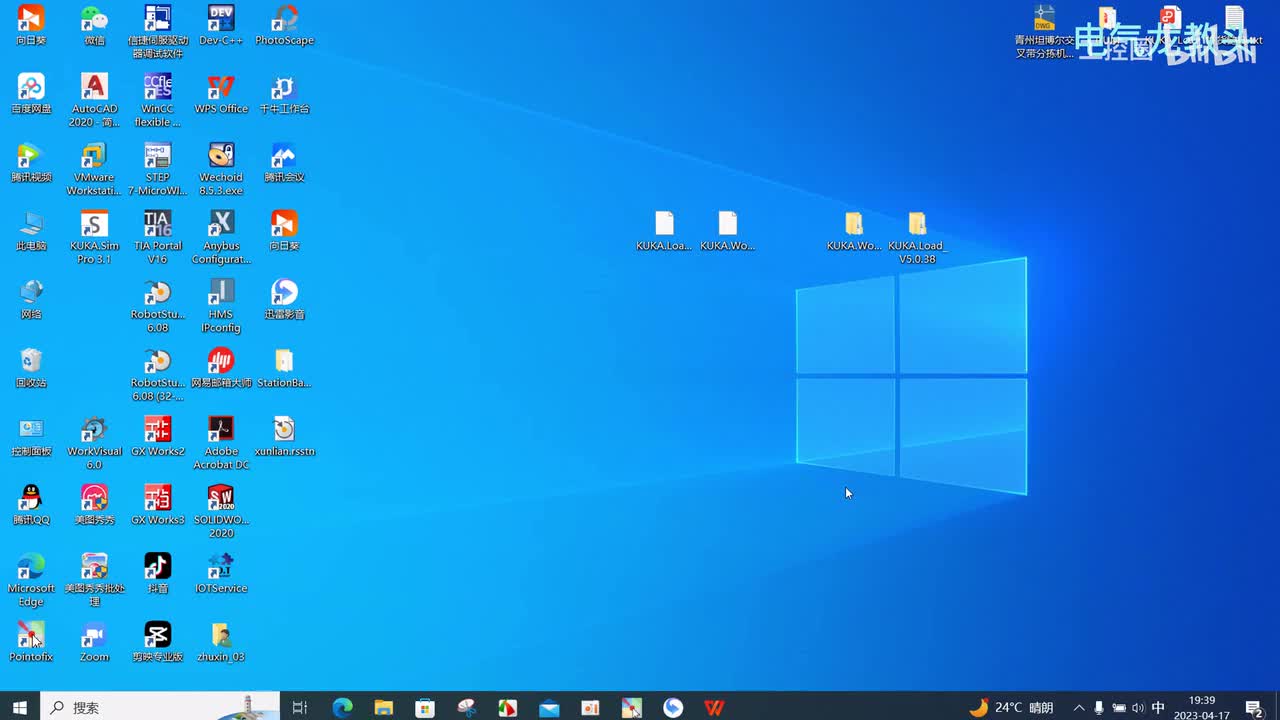The height and width of the screenshot is (720, 1280).
Task: Click the 美图秀秀批处理 desktop icon
Action: pyautogui.click(x=94, y=580)
